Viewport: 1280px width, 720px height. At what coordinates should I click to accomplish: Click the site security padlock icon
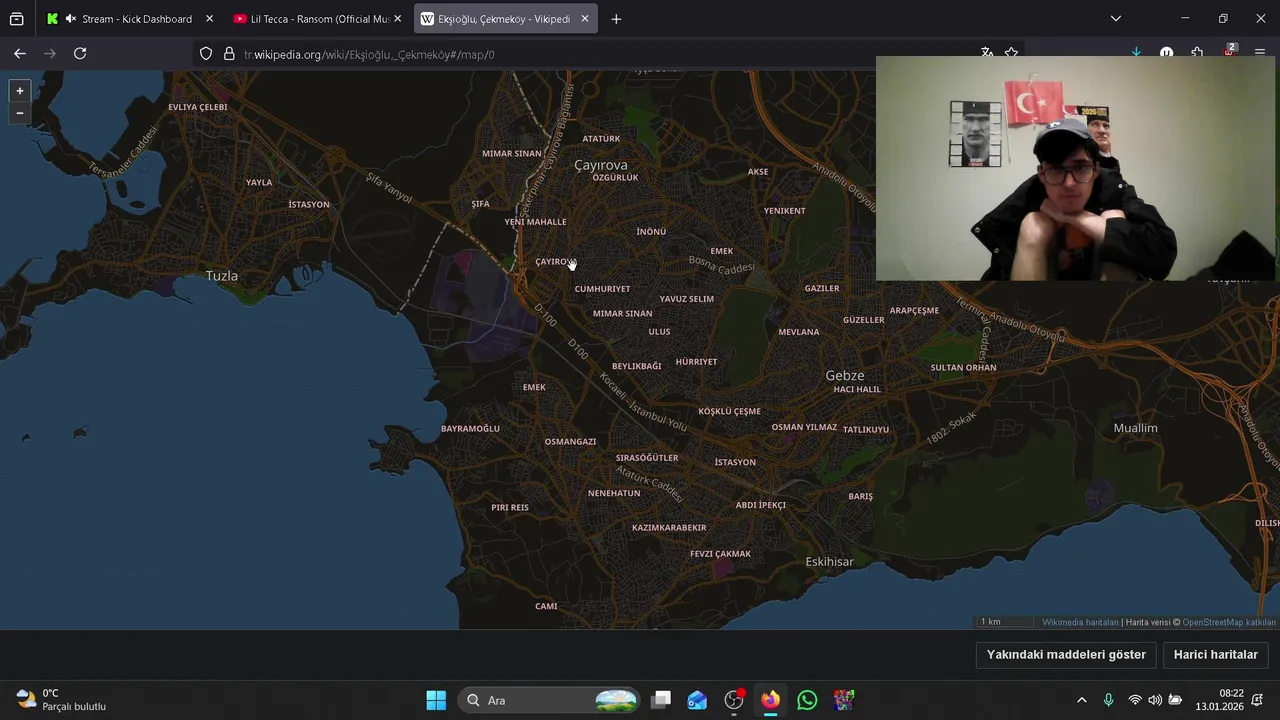(x=229, y=54)
